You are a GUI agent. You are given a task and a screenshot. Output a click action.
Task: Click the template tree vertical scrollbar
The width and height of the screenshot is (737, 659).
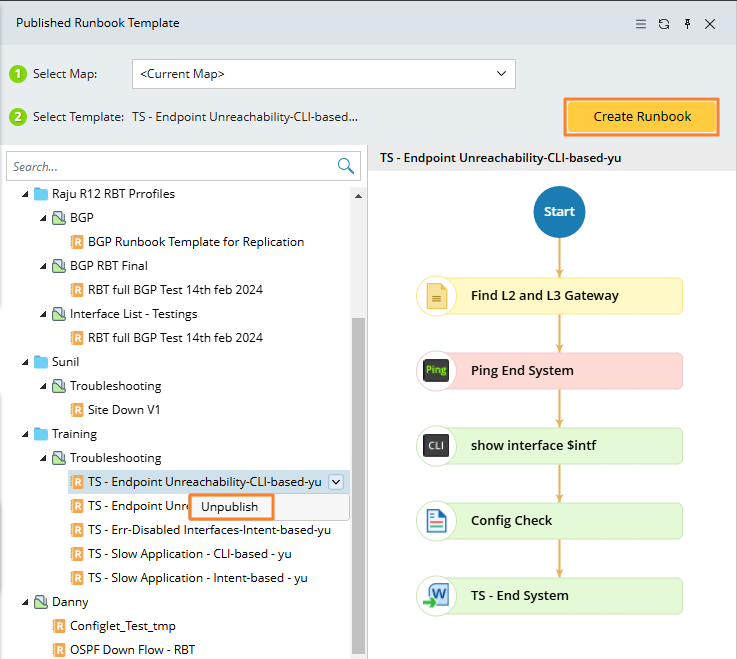coord(359,480)
